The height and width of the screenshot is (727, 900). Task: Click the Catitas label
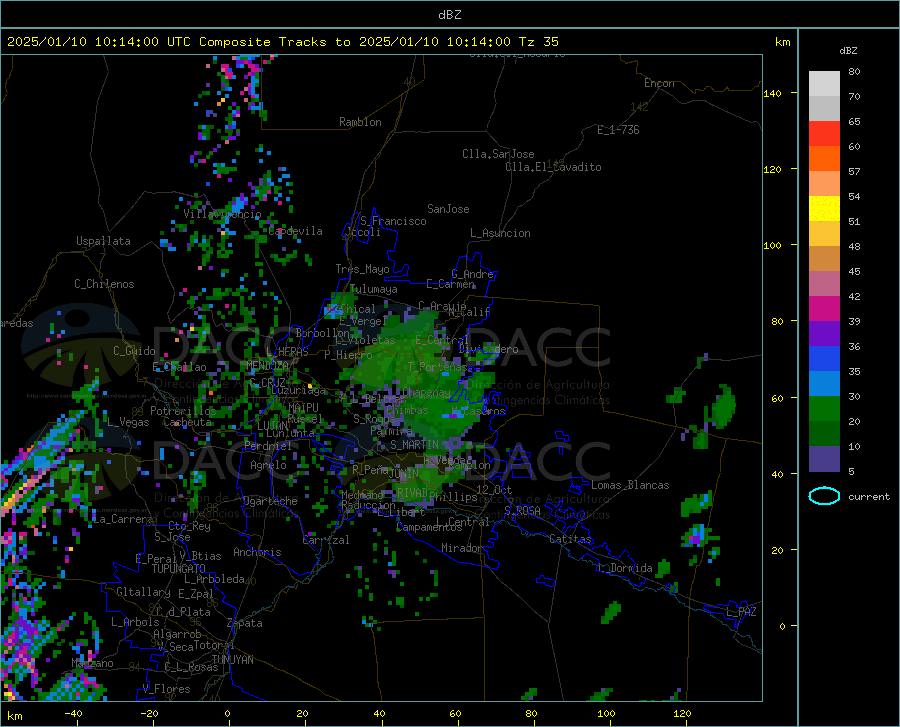pos(571,539)
